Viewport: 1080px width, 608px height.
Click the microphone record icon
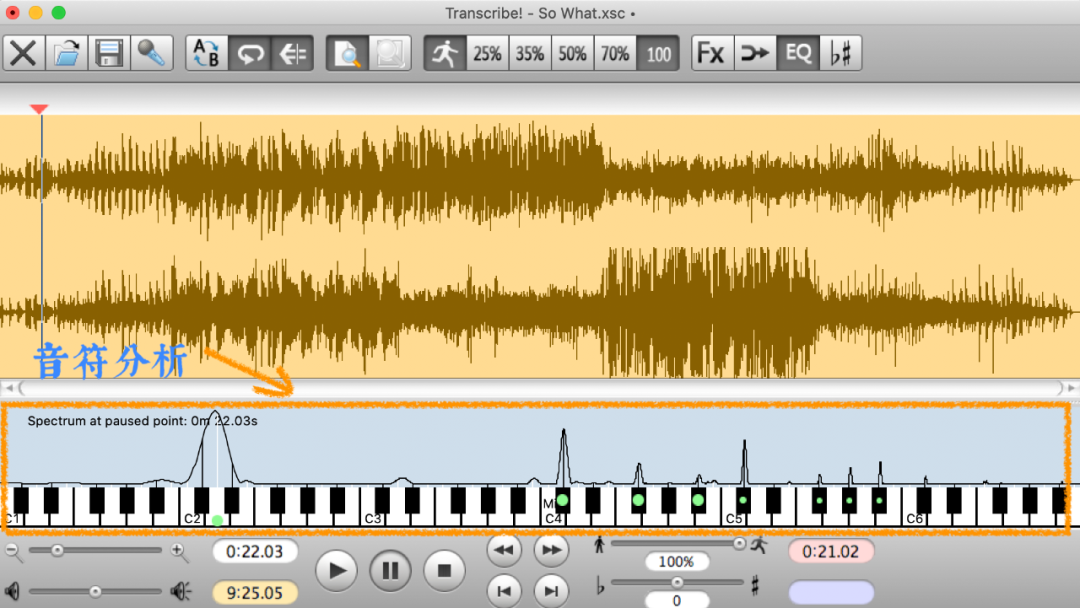(x=152, y=53)
